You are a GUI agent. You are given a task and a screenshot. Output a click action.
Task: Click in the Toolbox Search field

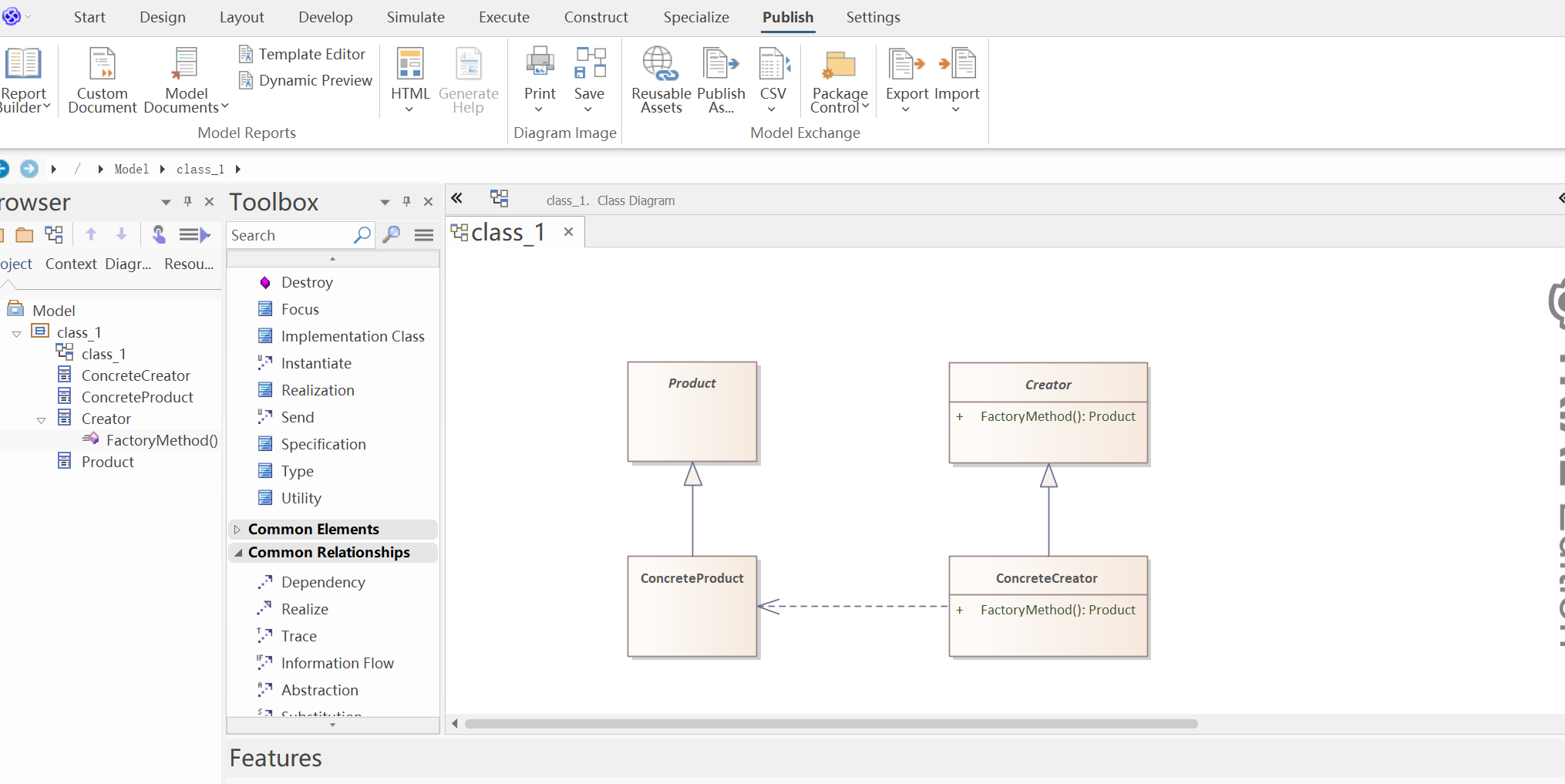click(x=289, y=235)
